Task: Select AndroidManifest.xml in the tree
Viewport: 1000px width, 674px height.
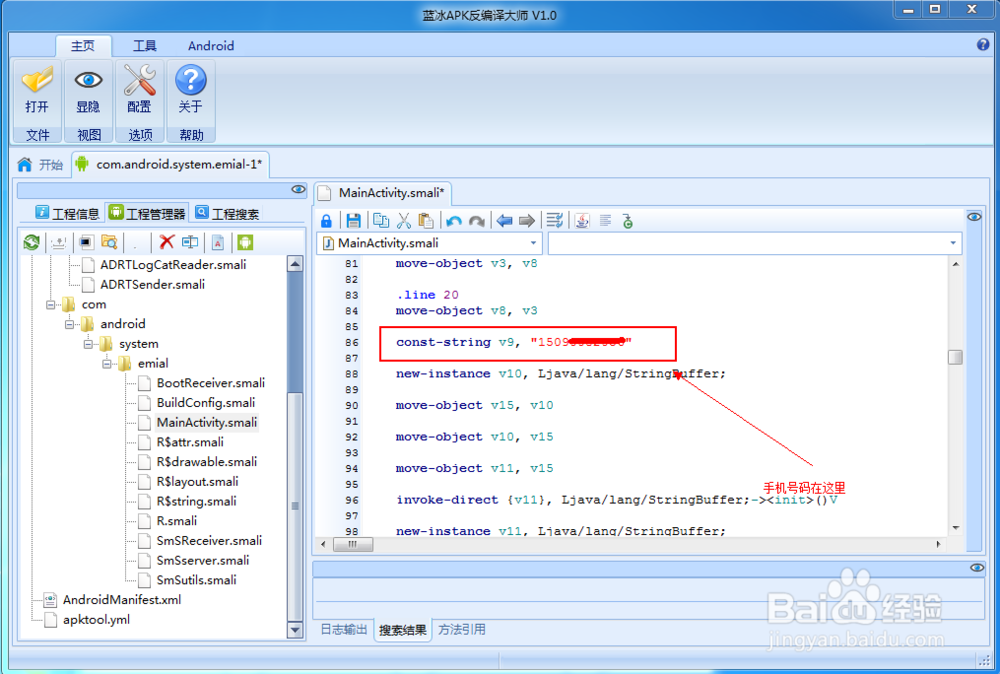Action: pos(121,600)
